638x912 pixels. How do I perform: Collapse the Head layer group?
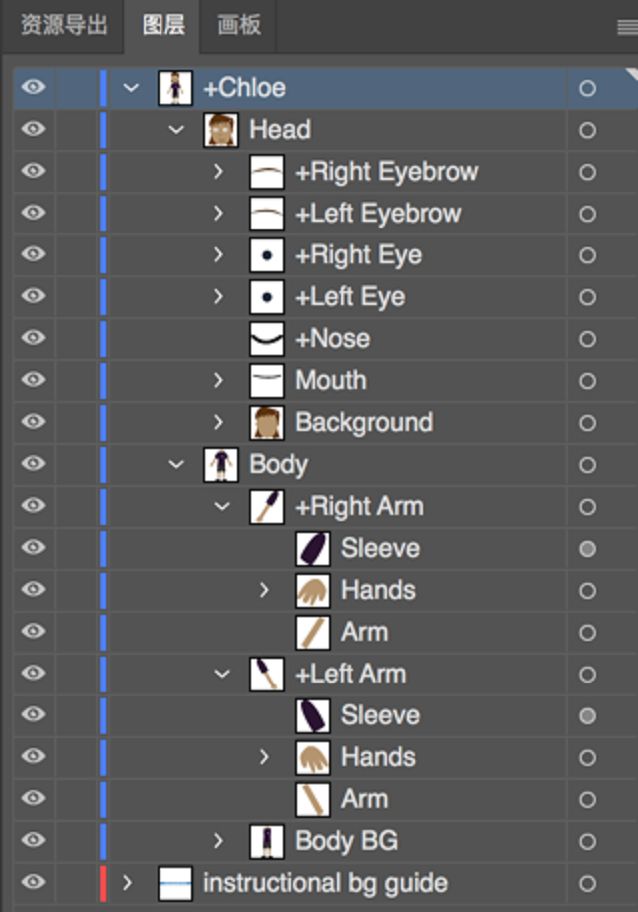pyautogui.click(x=177, y=130)
